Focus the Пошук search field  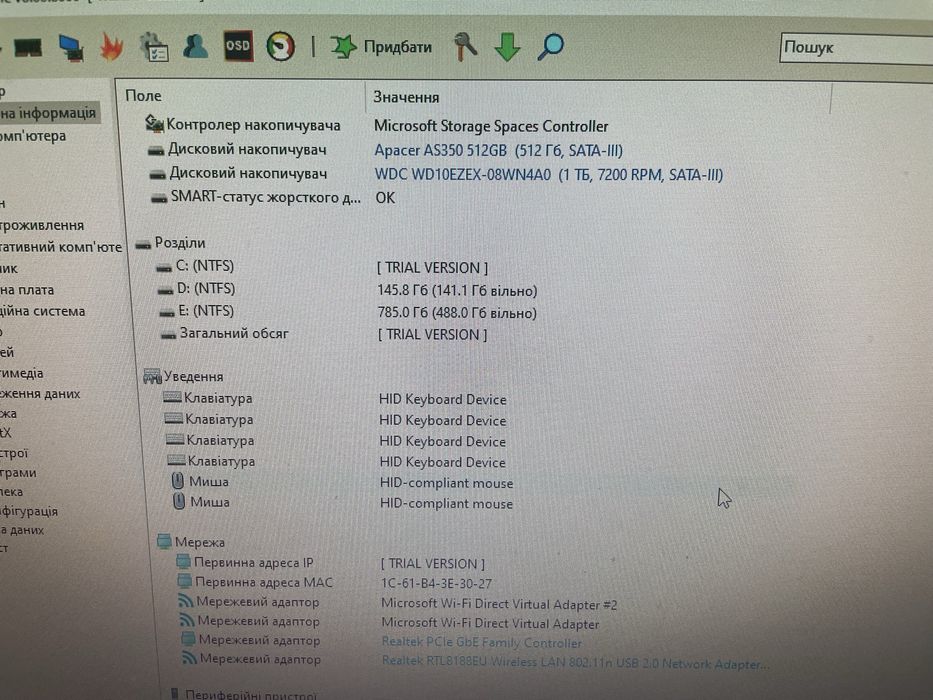click(x=856, y=48)
